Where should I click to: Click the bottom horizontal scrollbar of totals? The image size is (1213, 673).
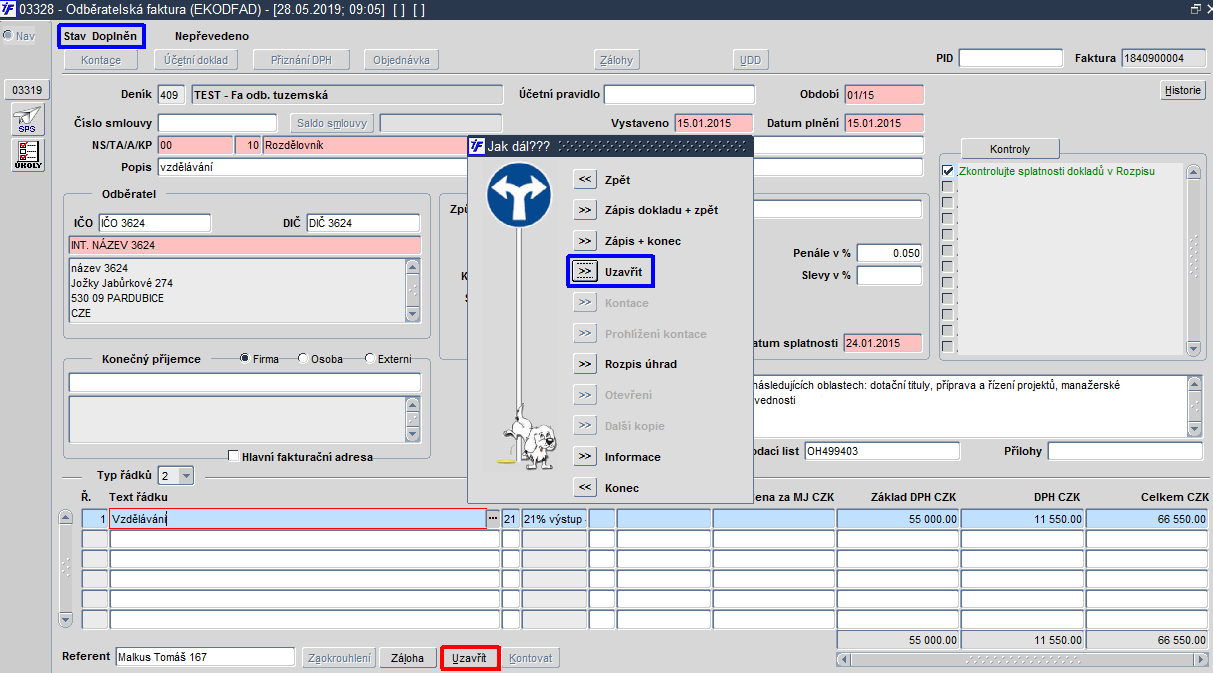1020,659
